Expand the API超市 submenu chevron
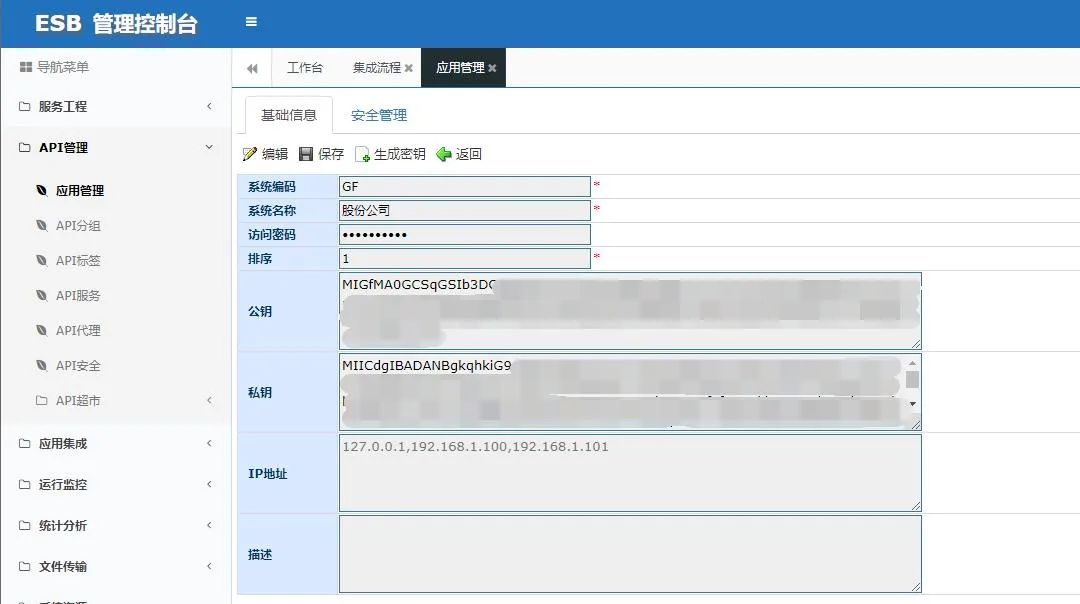This screenshot has width=1080, height=604. 209,400
